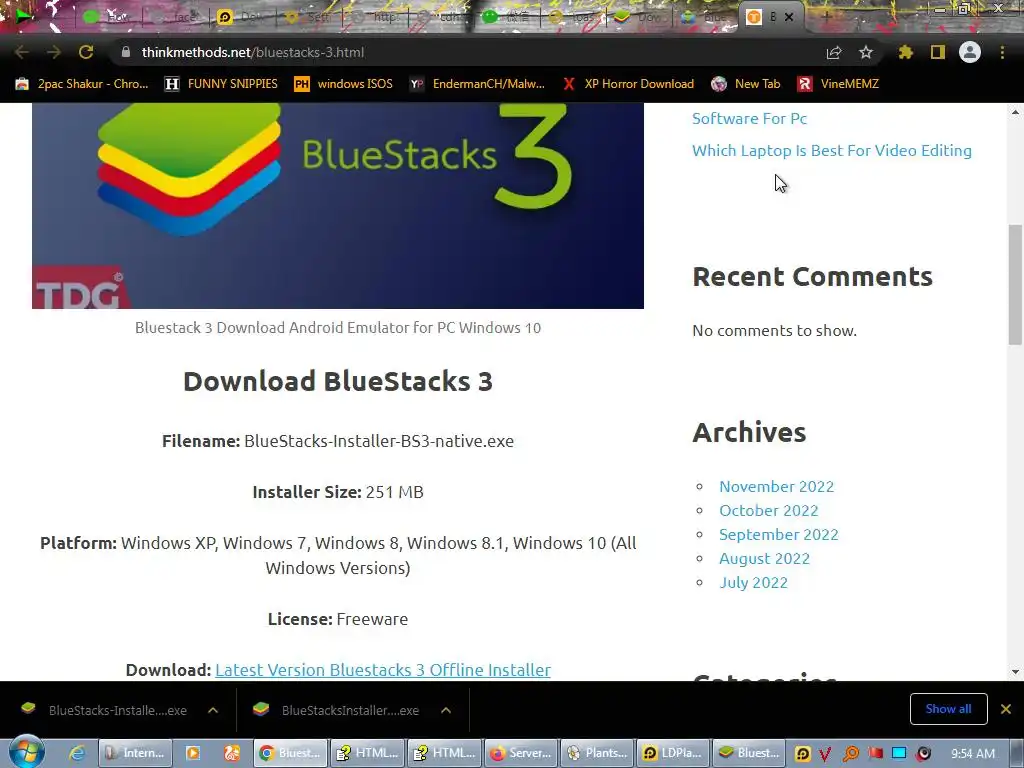Switch to the Plants... taskbar window

pyautogui.click(x=597, y=753)
